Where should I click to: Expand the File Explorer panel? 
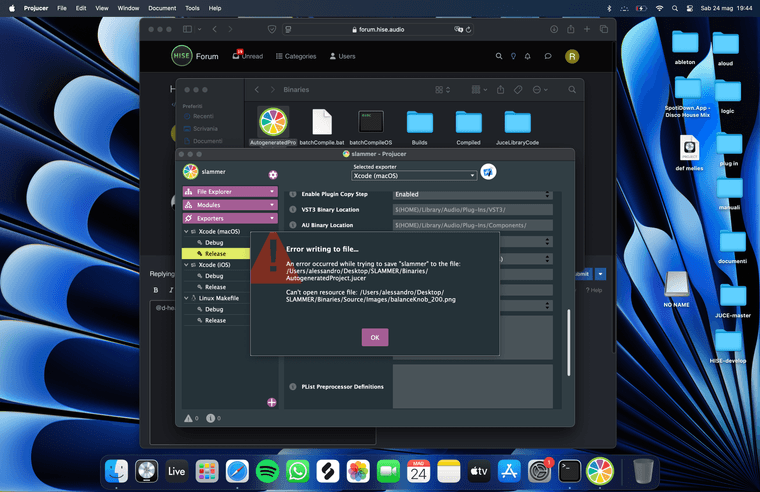pyautogui.click(x=230, y=191)
